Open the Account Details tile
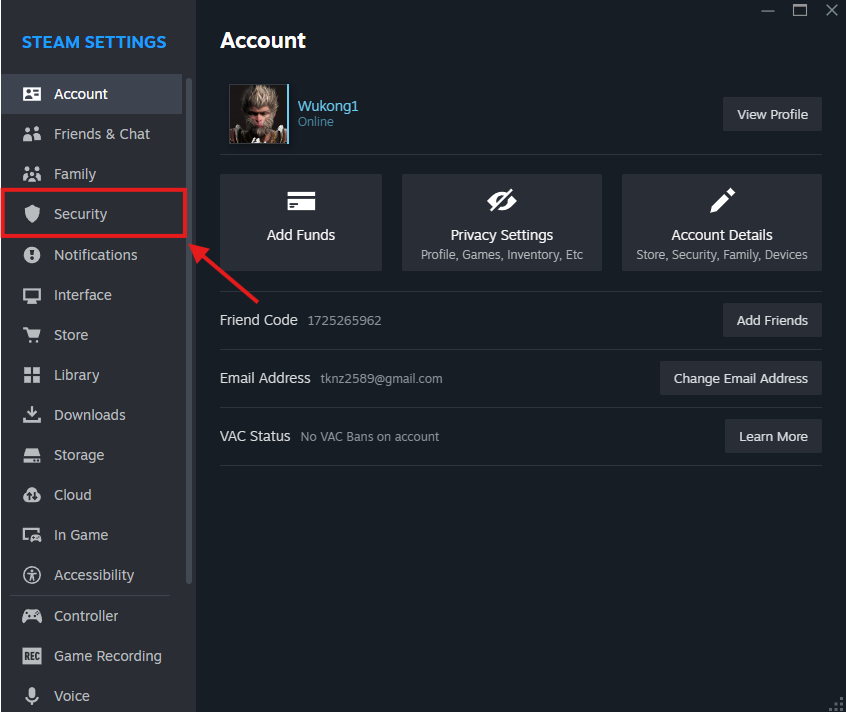 (x=721, y=222)
